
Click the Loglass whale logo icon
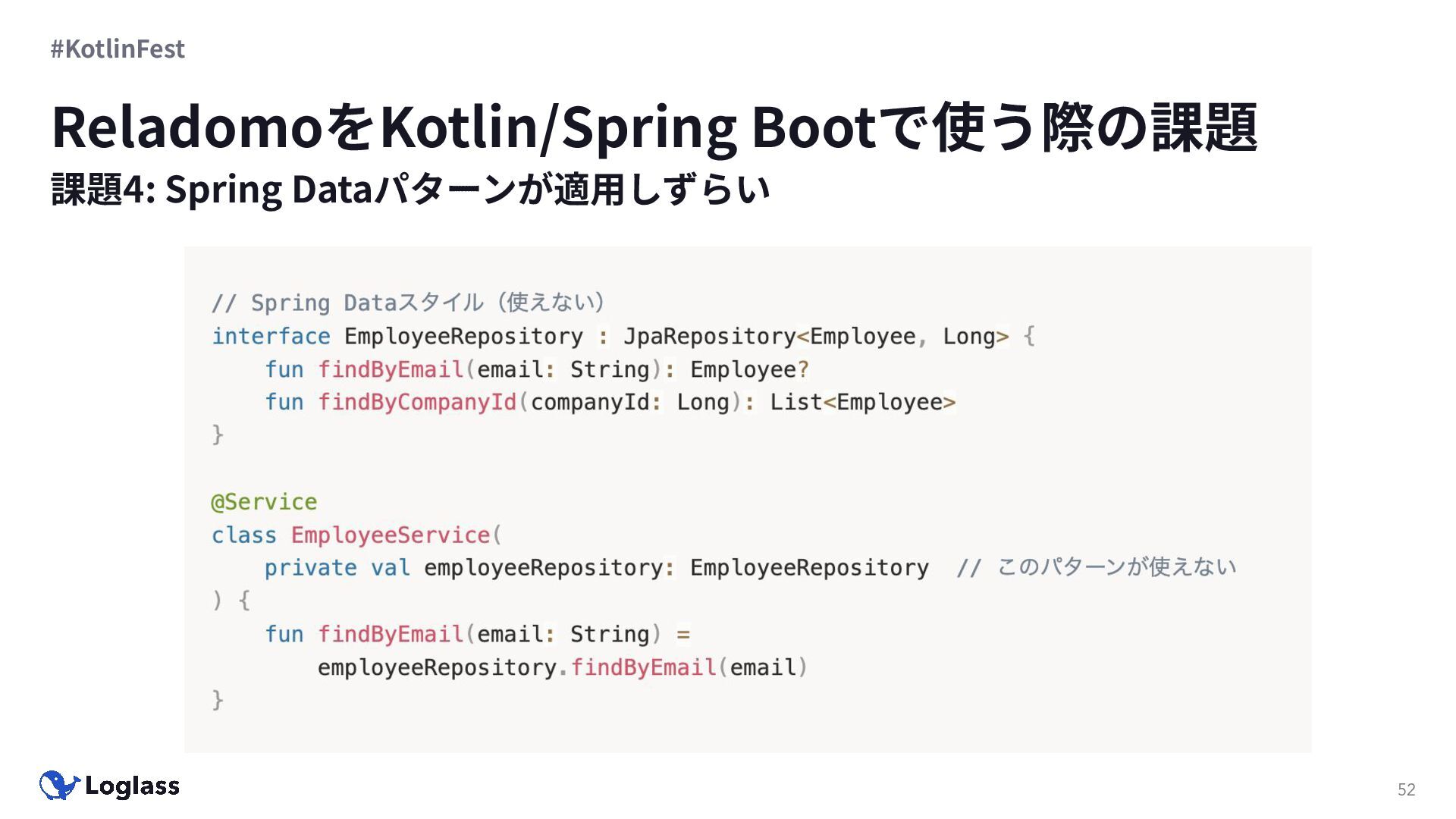coord(59,786)
